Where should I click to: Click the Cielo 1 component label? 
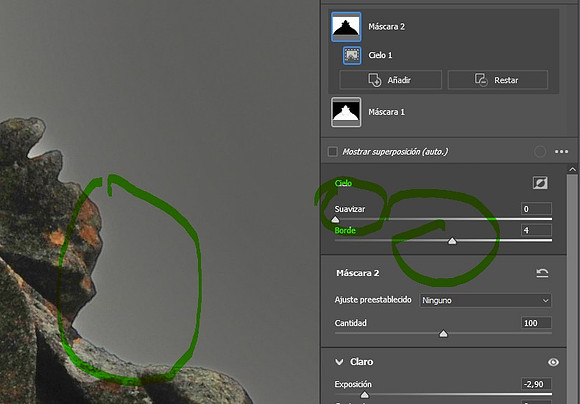click(380, 55)
